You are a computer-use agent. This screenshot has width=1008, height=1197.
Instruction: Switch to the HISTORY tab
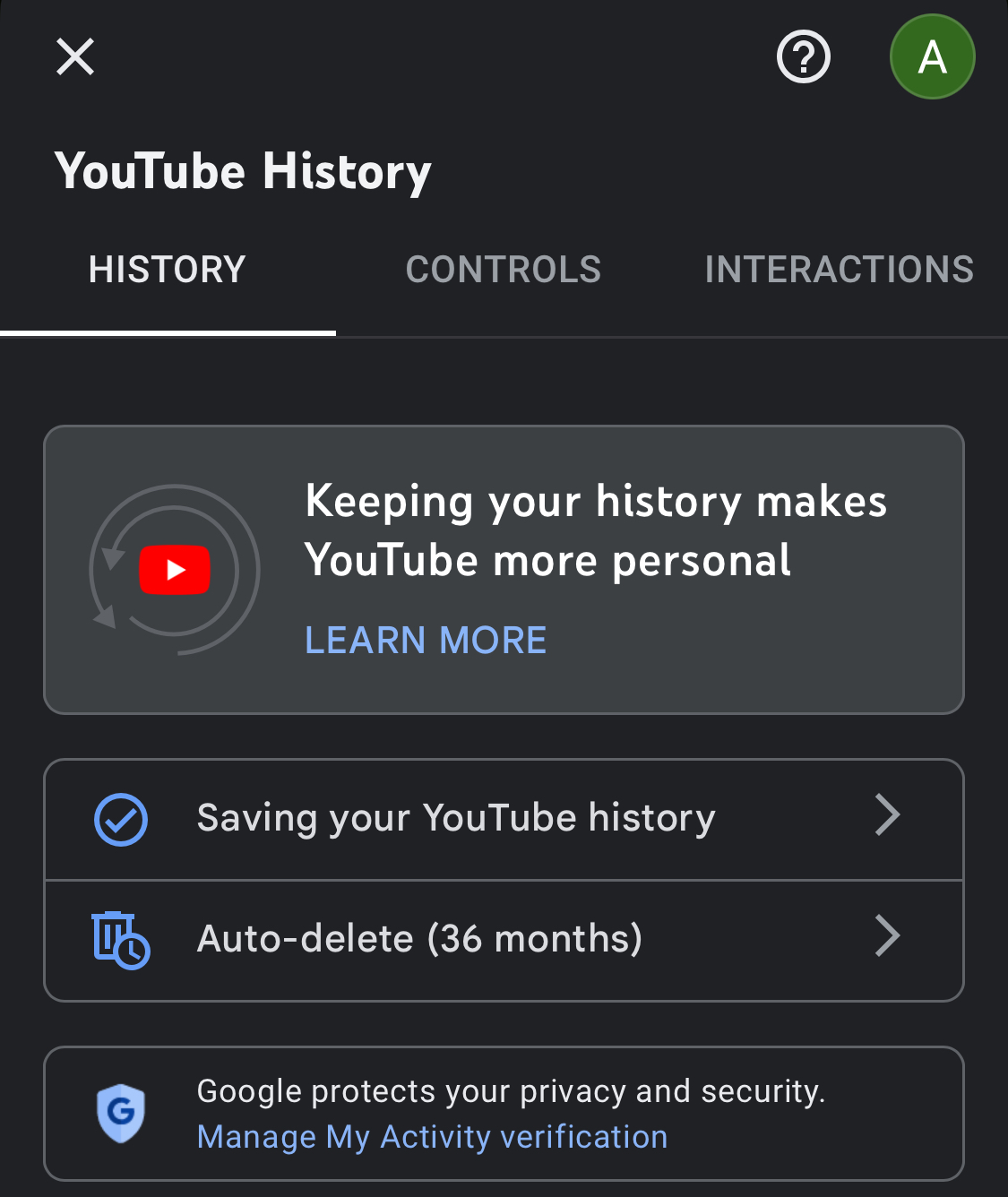(168, 270)
